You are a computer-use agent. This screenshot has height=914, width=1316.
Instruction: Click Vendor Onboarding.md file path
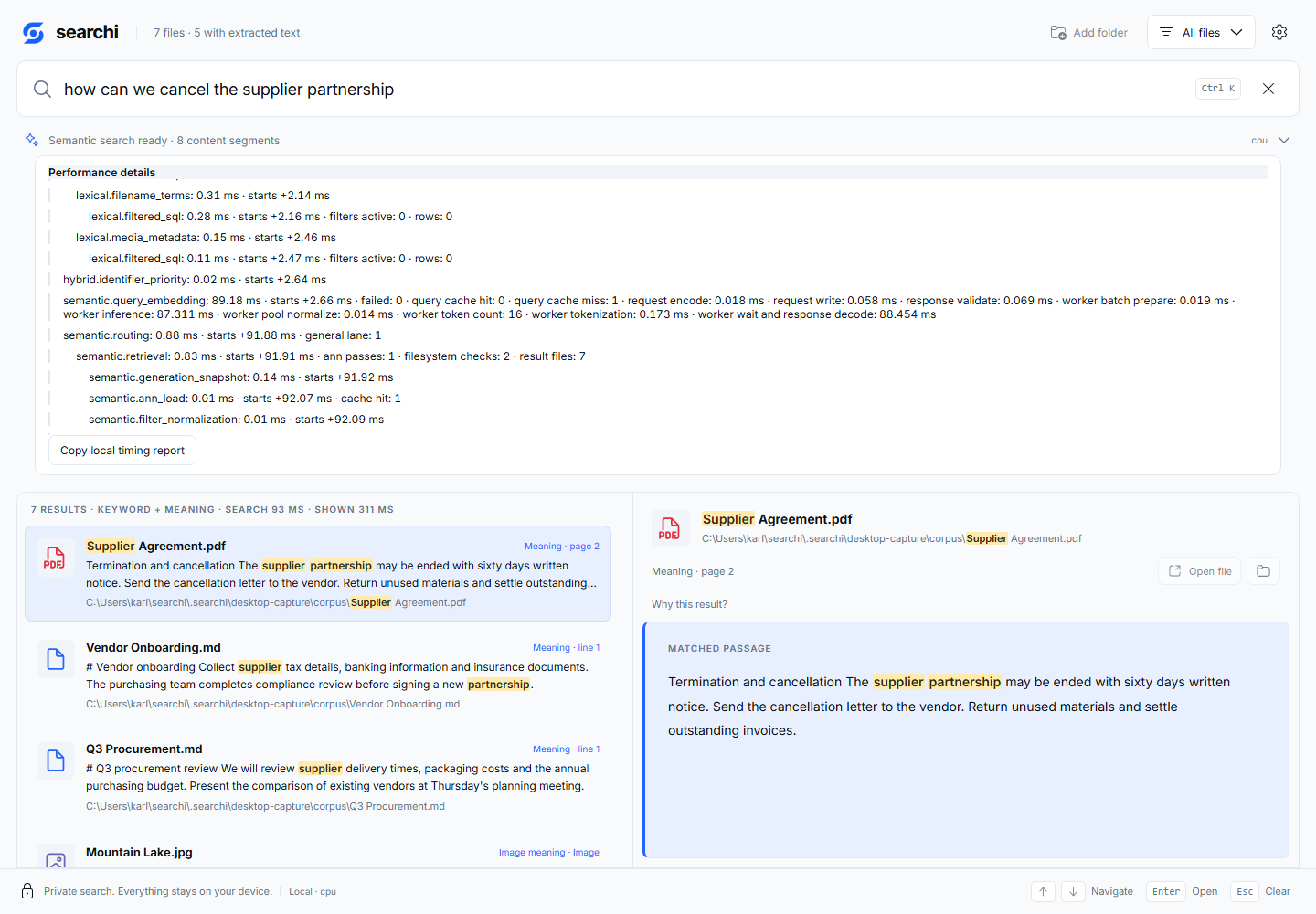pyautogui.click(x=272, y=704)
